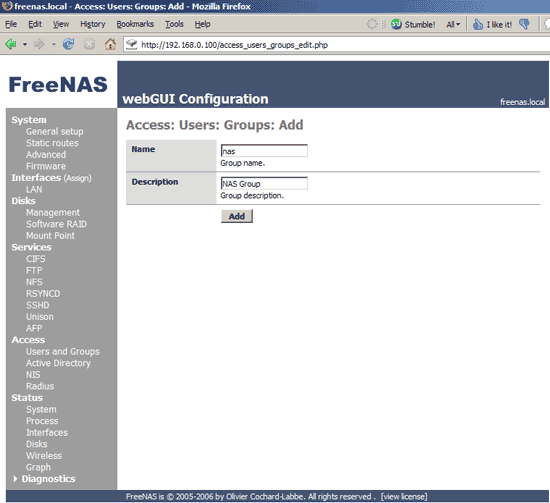Open the view license link
The image size is (550, 503).
[x=404, y=497]
